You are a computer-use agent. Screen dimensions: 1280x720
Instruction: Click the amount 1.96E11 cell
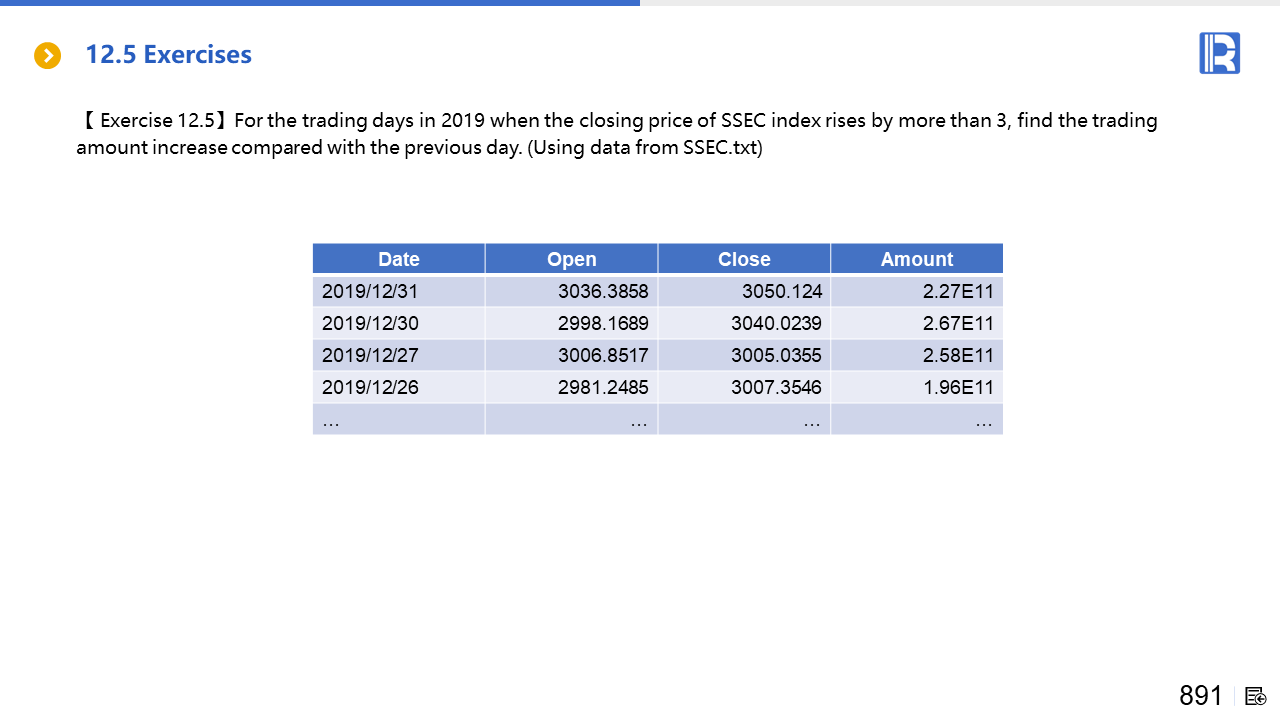(x=958, y=388)
